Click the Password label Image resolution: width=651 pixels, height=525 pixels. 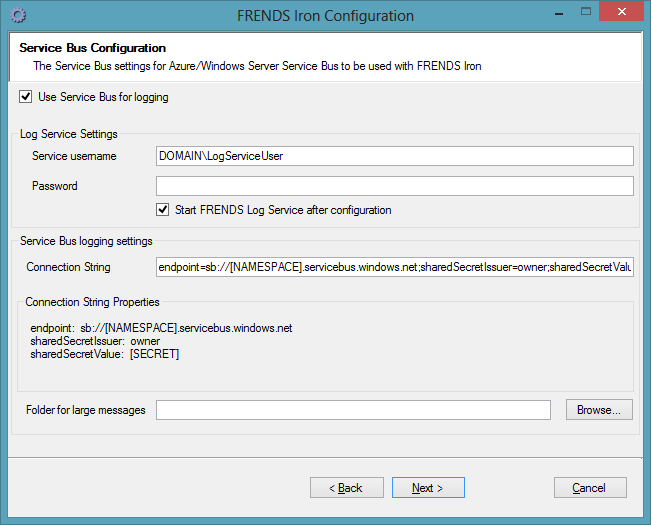[54, 186]
